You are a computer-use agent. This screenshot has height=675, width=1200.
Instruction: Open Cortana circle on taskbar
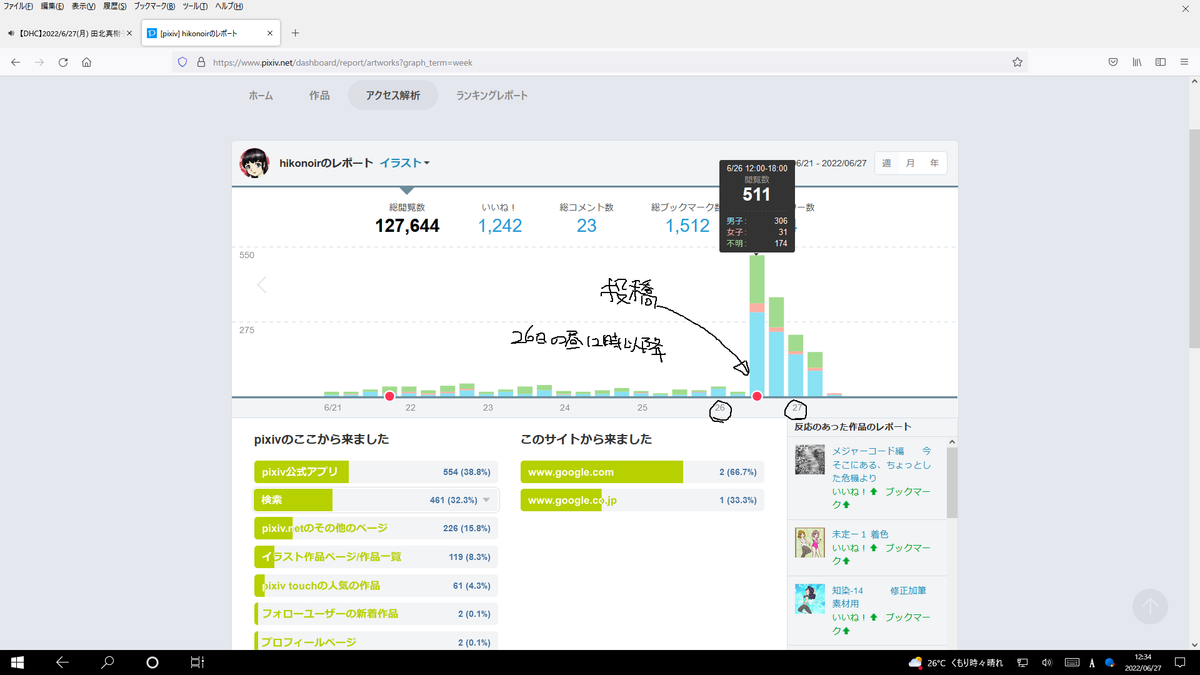[x=153, y=662]
